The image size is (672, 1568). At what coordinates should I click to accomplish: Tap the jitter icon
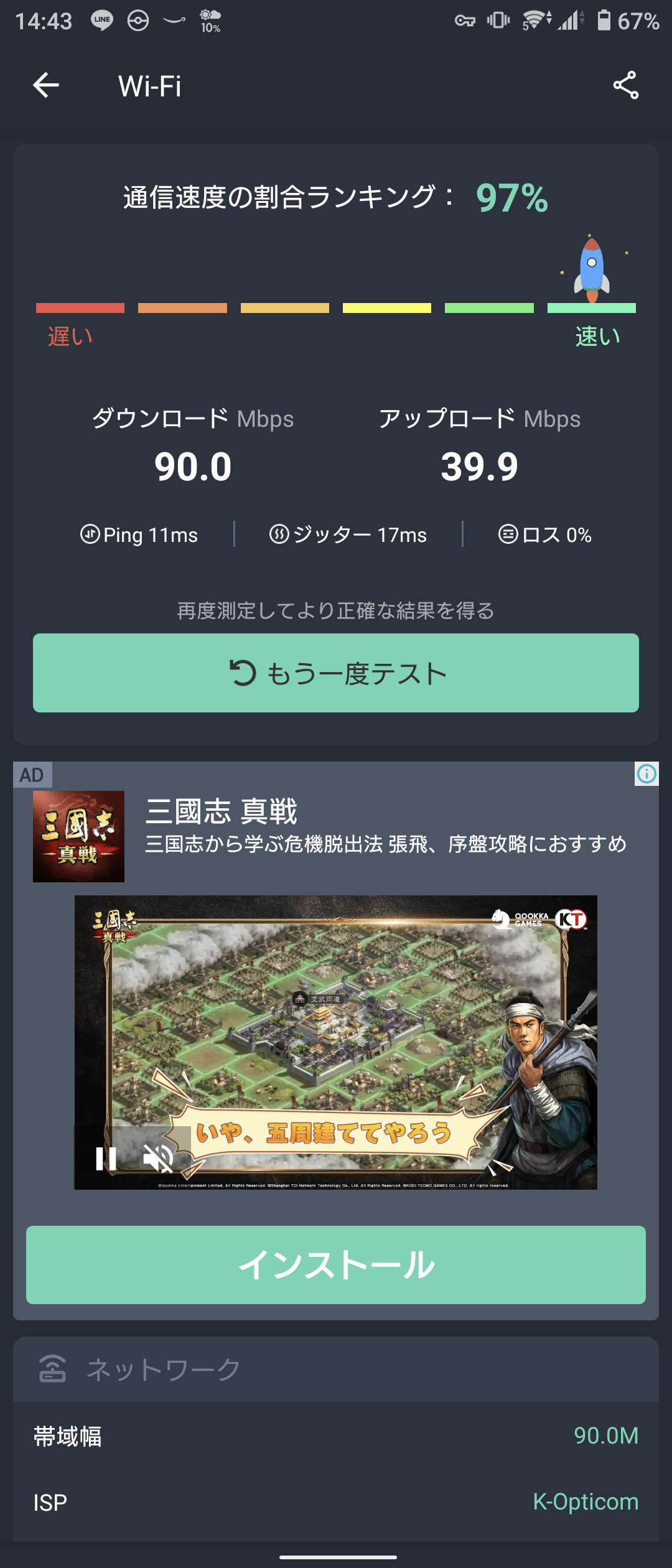tap(279, 534)
